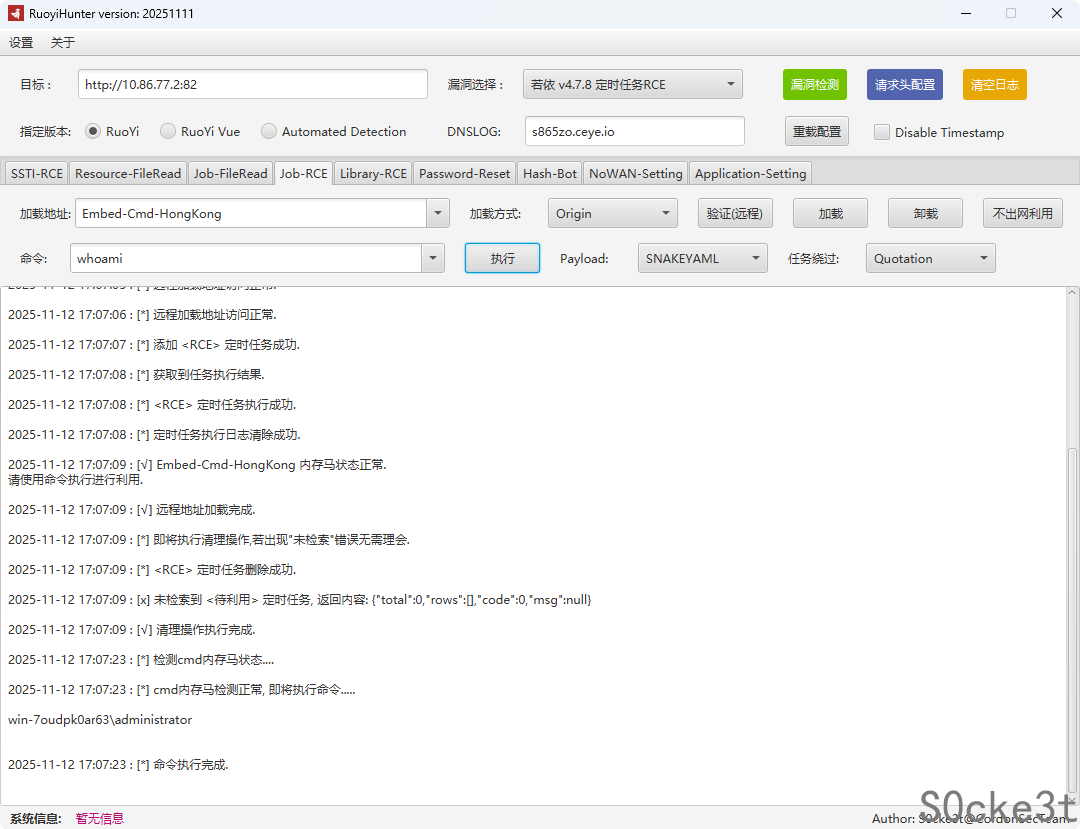This screenshot has height=829, width=1080.
Task: Switch to the Application-Setting tab
Action: (751, 174)
